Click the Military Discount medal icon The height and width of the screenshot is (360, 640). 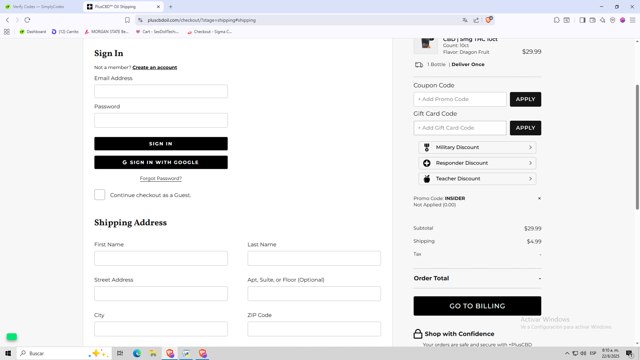pos(427,147)
